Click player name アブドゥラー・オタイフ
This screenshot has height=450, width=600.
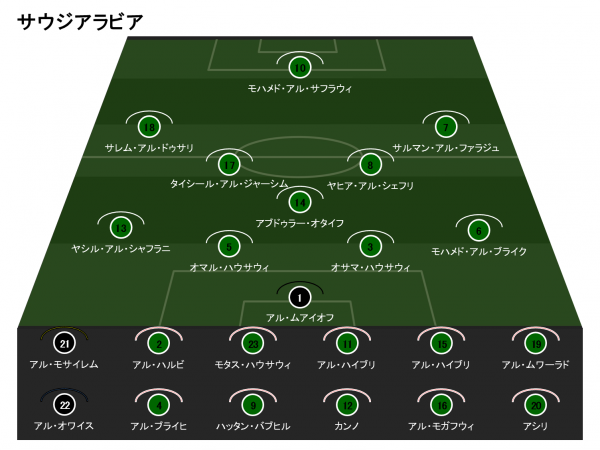(300, 223)
